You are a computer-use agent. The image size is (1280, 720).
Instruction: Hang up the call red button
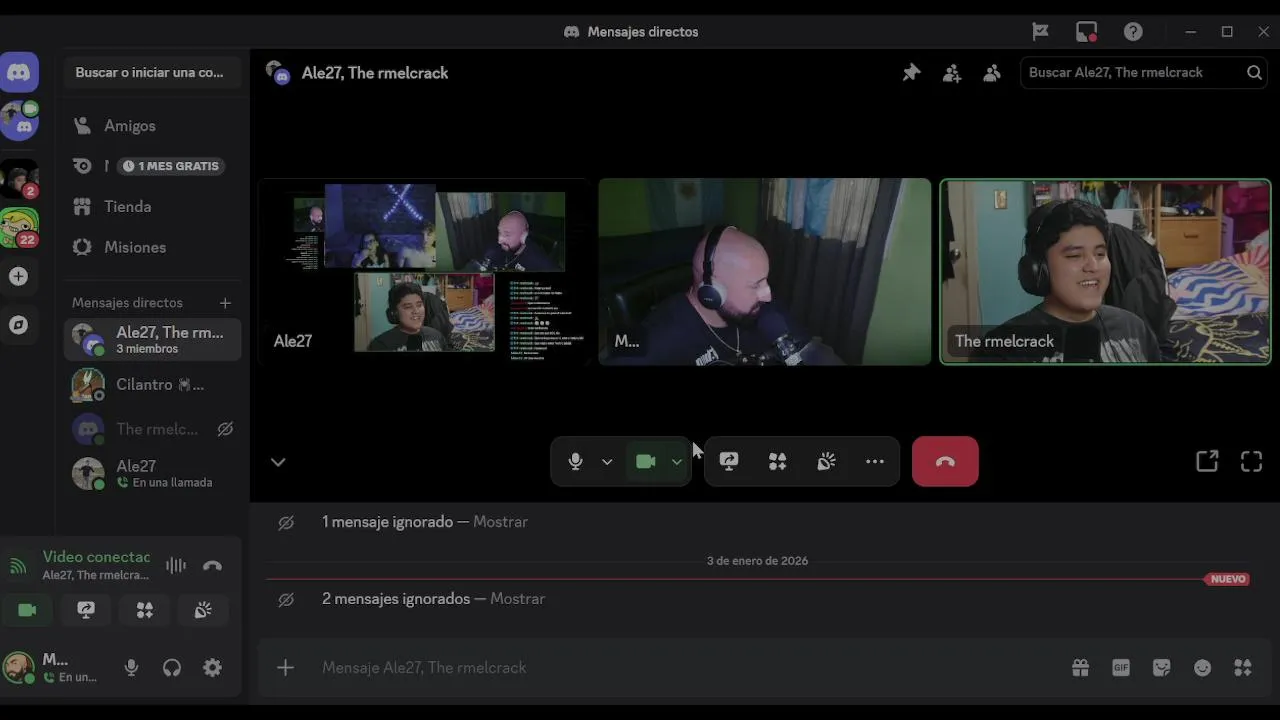coord(945,461)
